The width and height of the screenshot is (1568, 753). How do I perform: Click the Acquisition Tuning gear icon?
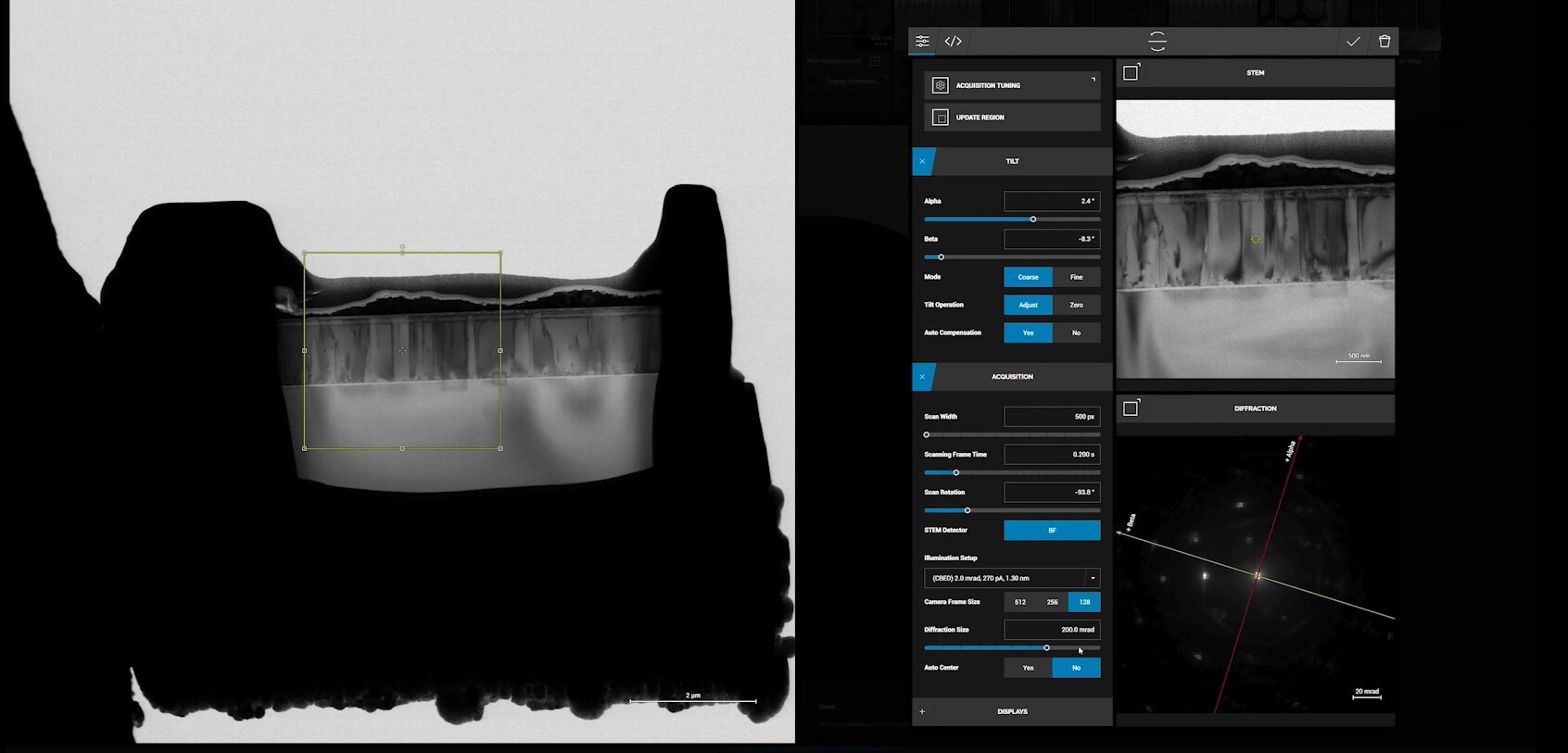[940, 85]
